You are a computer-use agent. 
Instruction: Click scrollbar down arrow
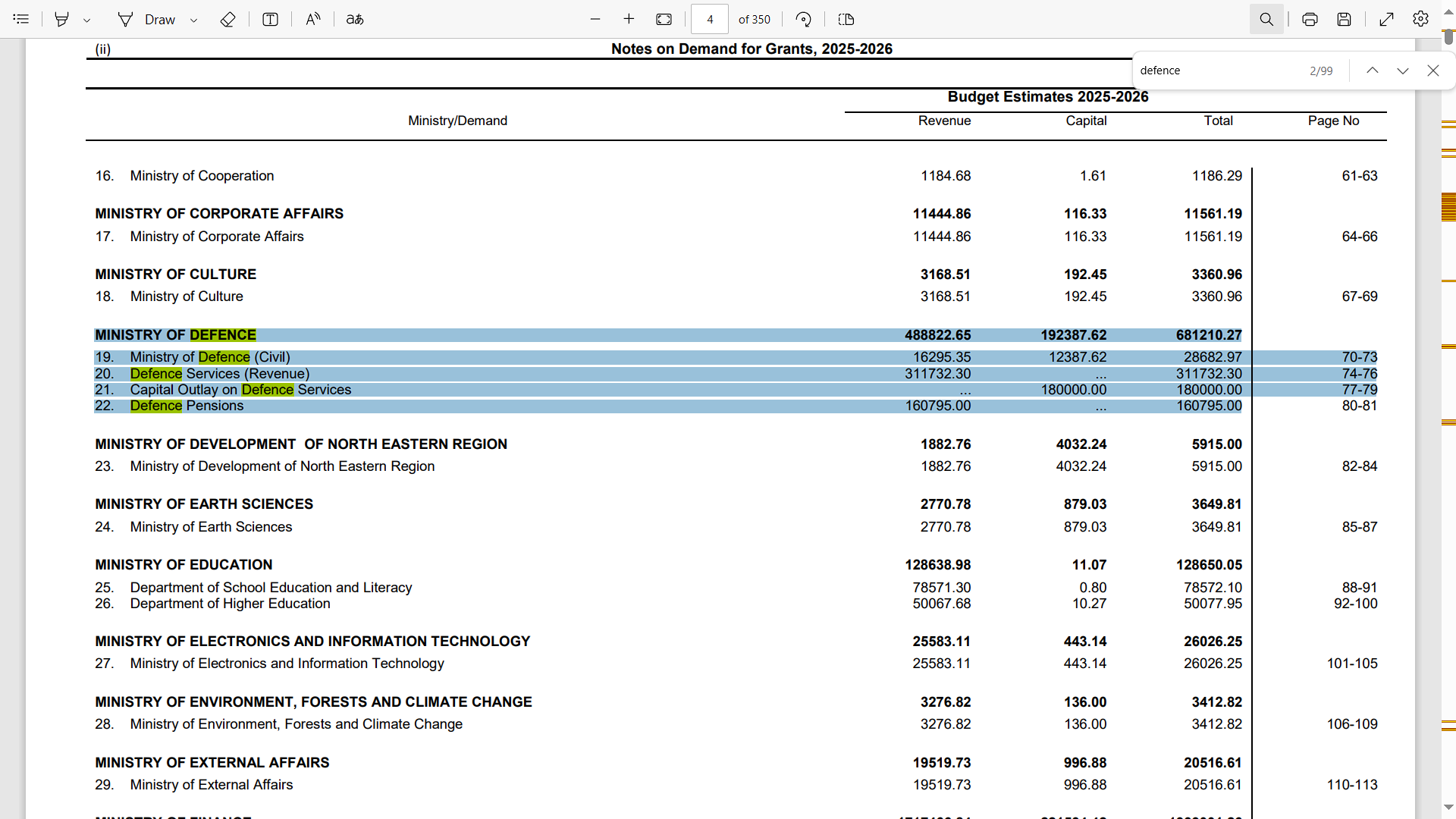coord(1448,808)
